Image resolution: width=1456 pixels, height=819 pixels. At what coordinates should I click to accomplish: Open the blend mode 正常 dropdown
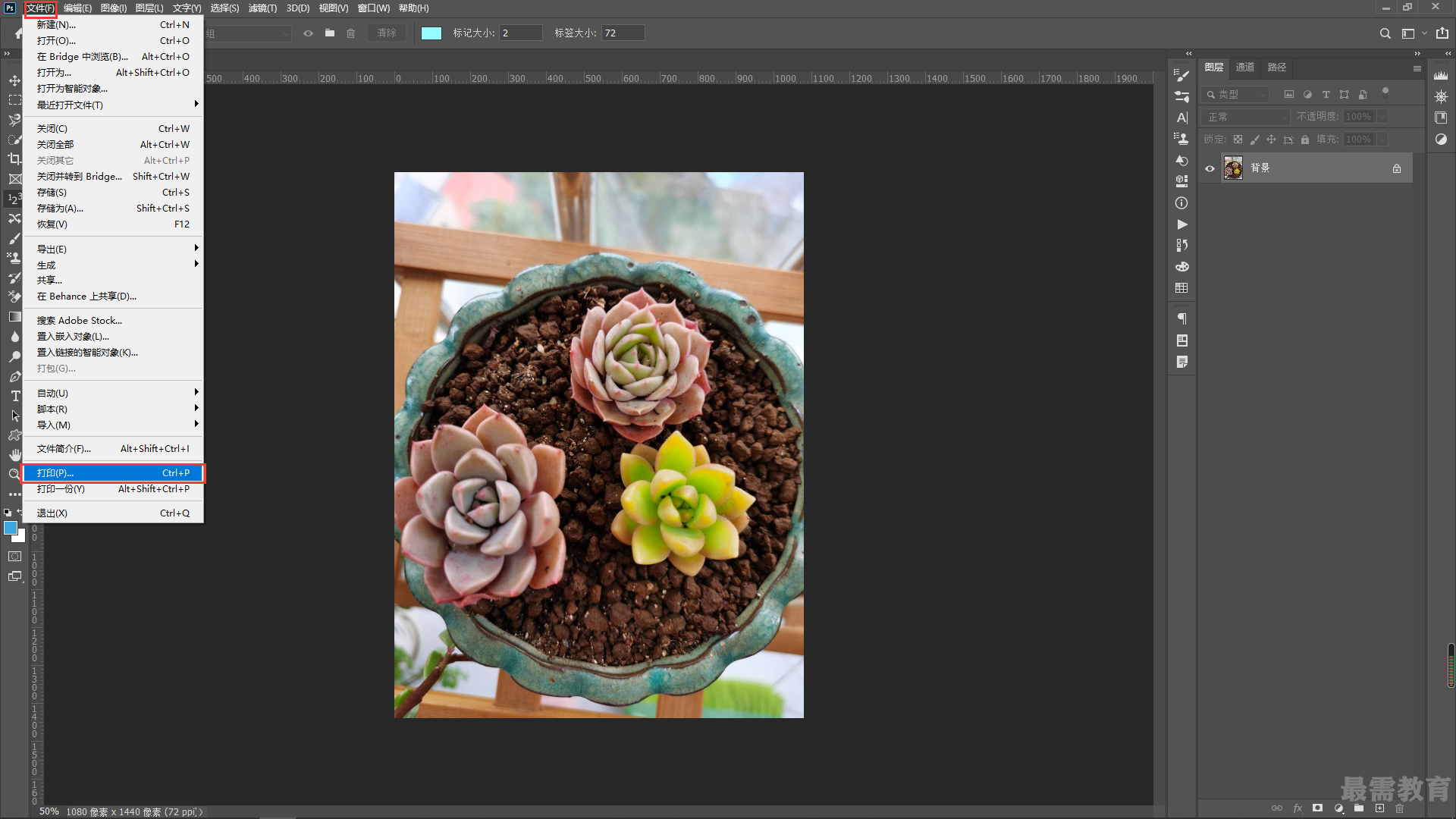[1246, 117]
